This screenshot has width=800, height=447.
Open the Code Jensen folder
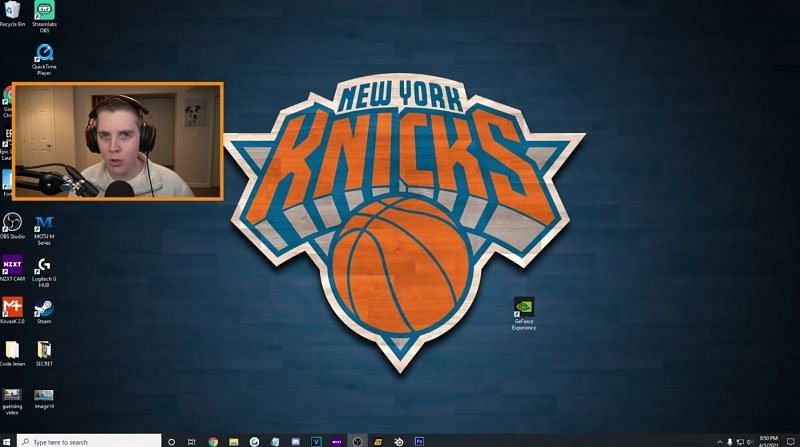point(12,354)
